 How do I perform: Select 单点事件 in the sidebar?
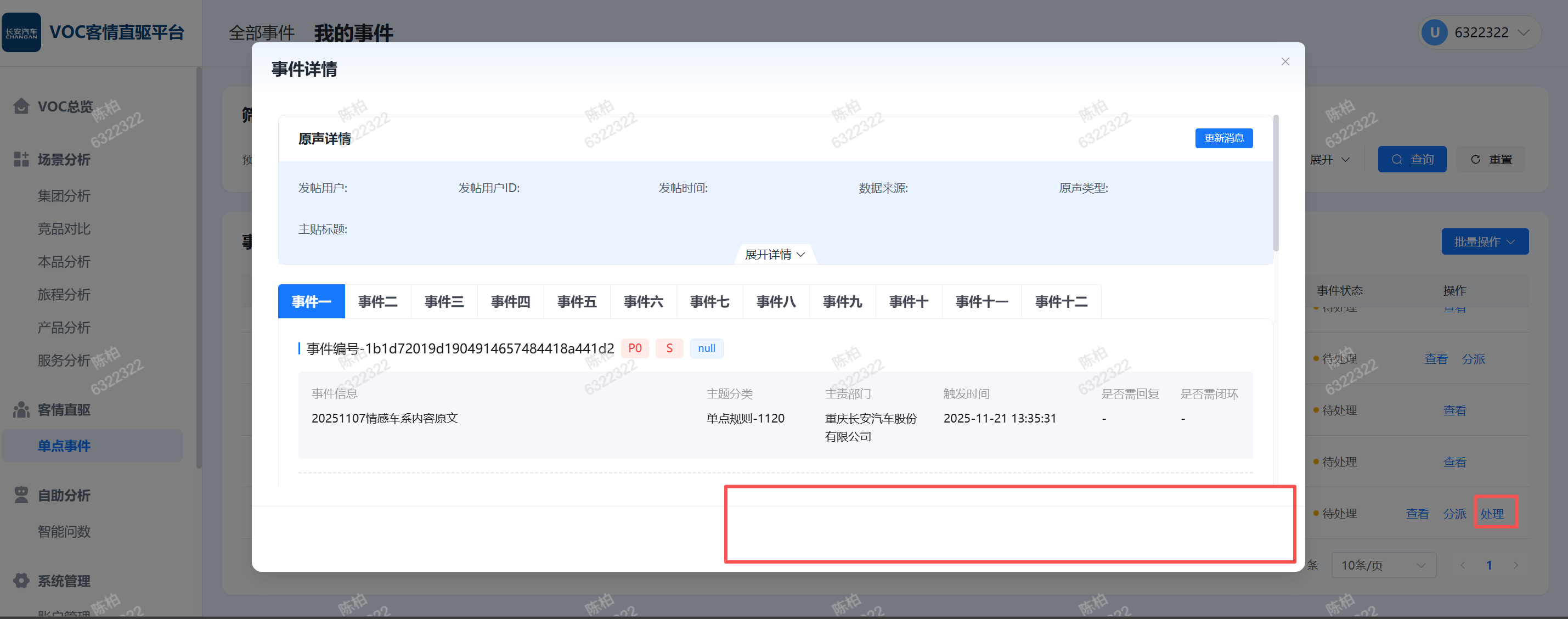coord(64,446)
